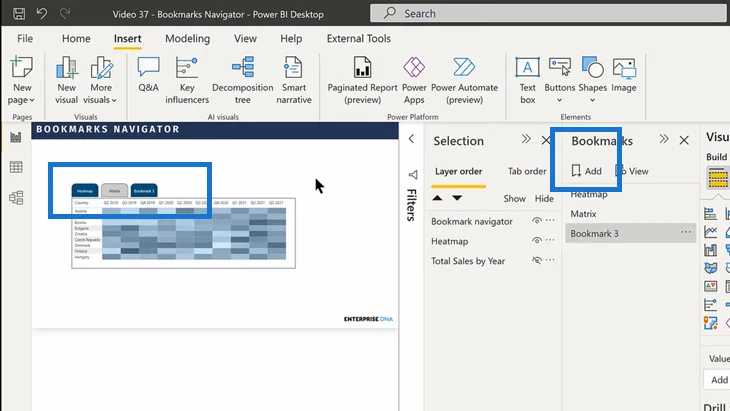
Task: Insert a Q&A visual
Action: [x=149, y=74]
